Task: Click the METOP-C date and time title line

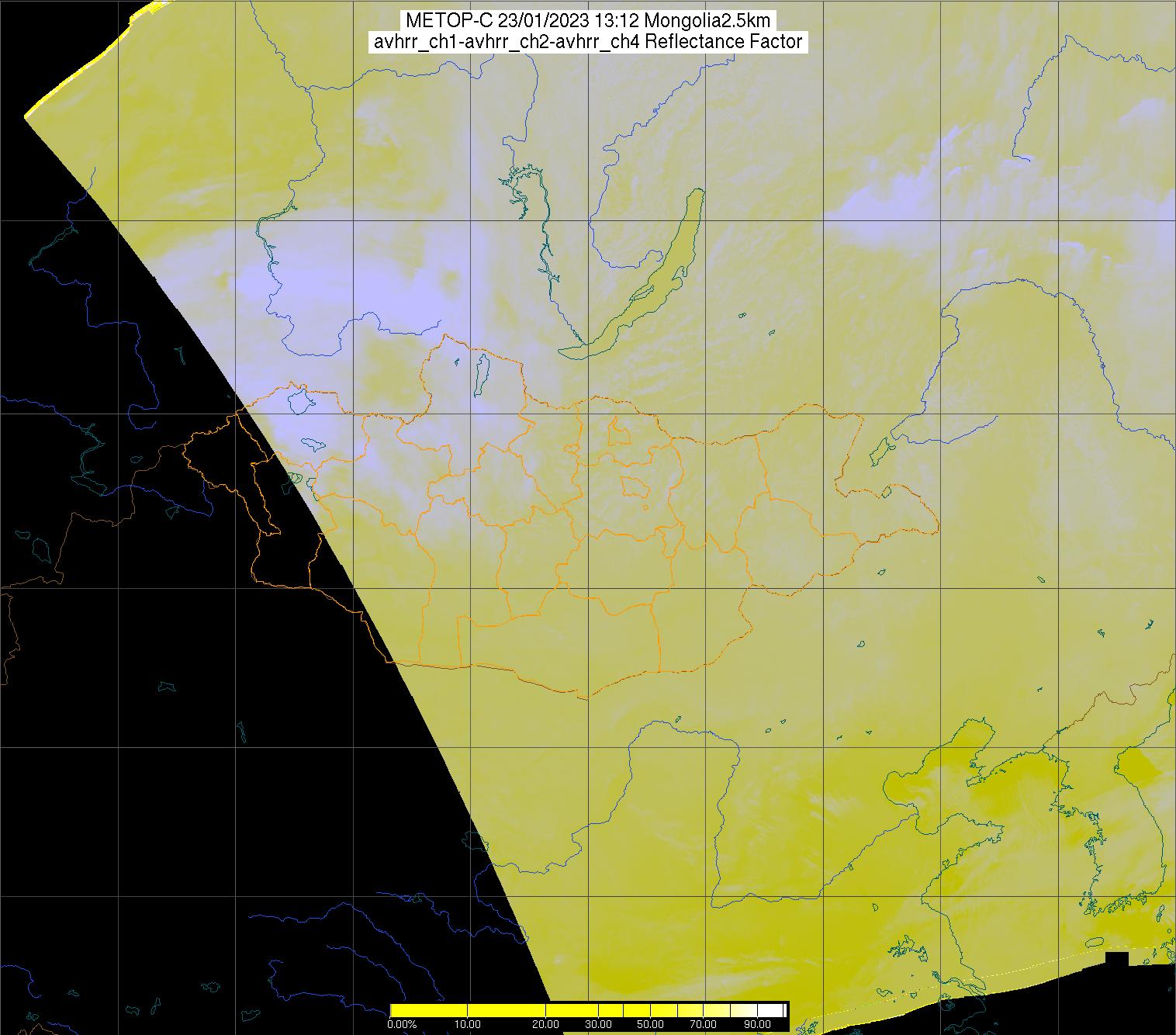Action: [587, 21]
